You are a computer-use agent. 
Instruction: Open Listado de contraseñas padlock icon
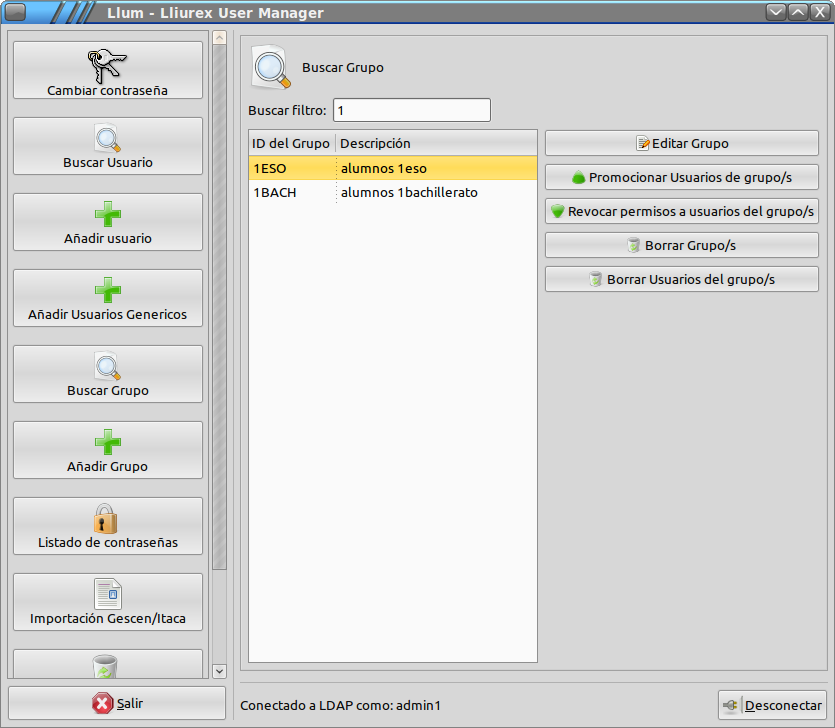pos(107,519)
